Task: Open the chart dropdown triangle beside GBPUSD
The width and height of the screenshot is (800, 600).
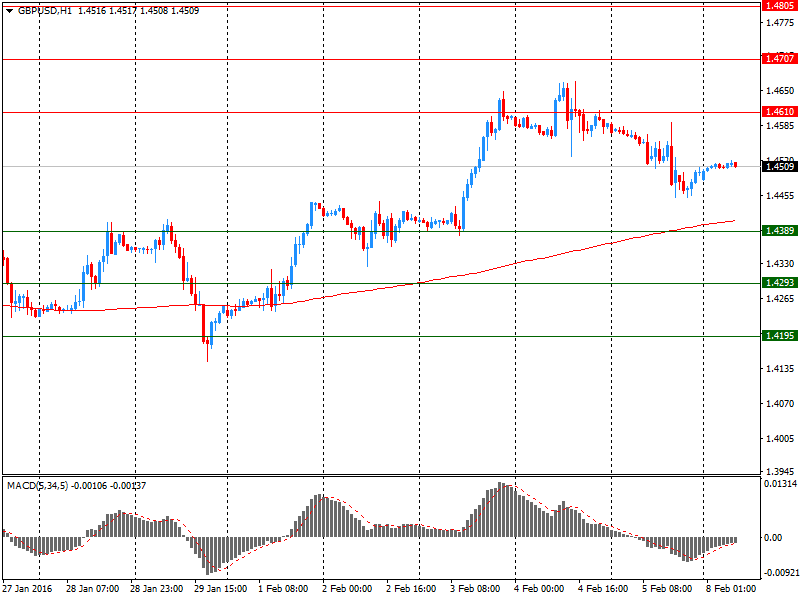Action: coord(9,11)
